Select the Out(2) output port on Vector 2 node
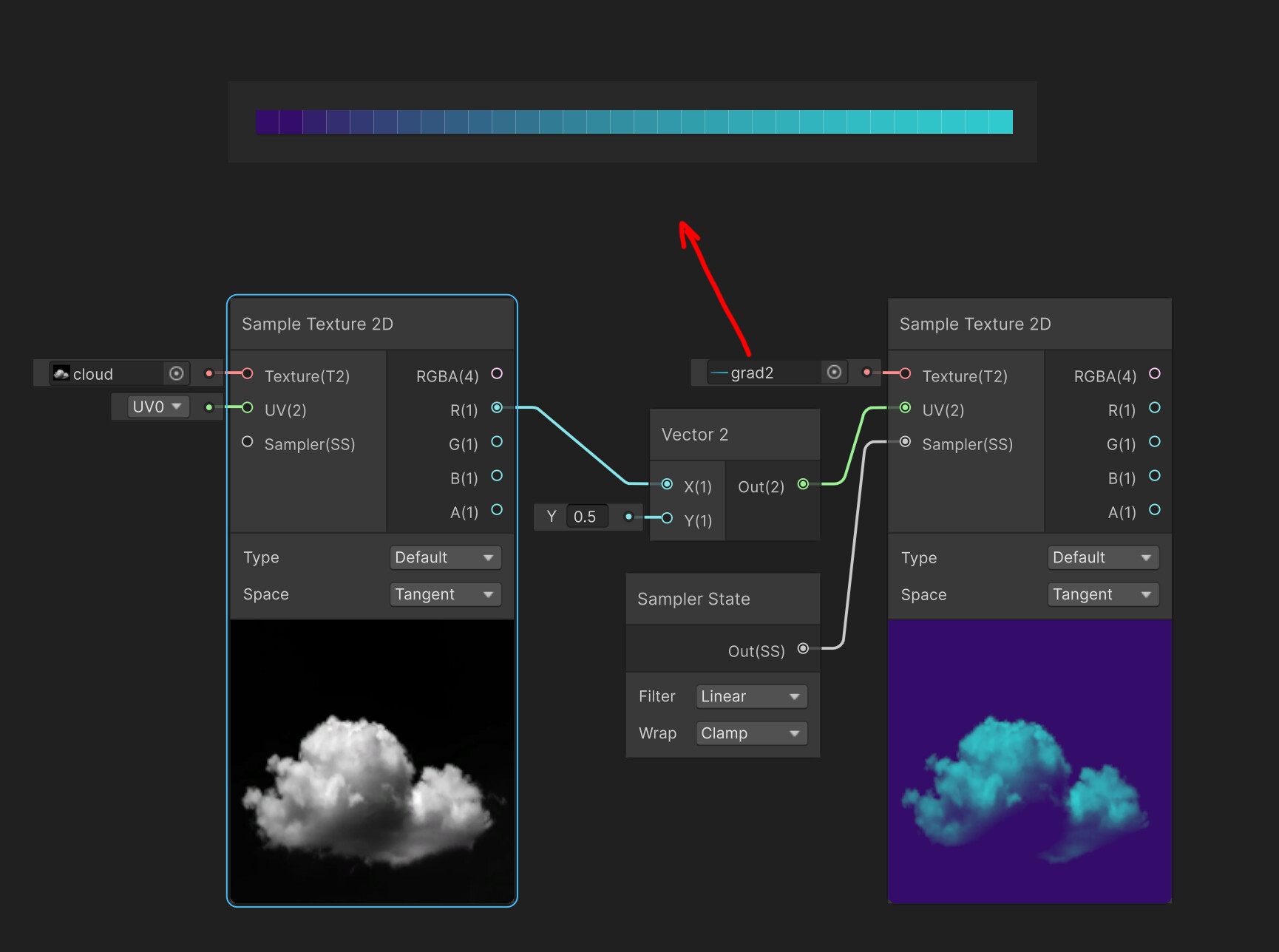 click(x=803, y=485)
